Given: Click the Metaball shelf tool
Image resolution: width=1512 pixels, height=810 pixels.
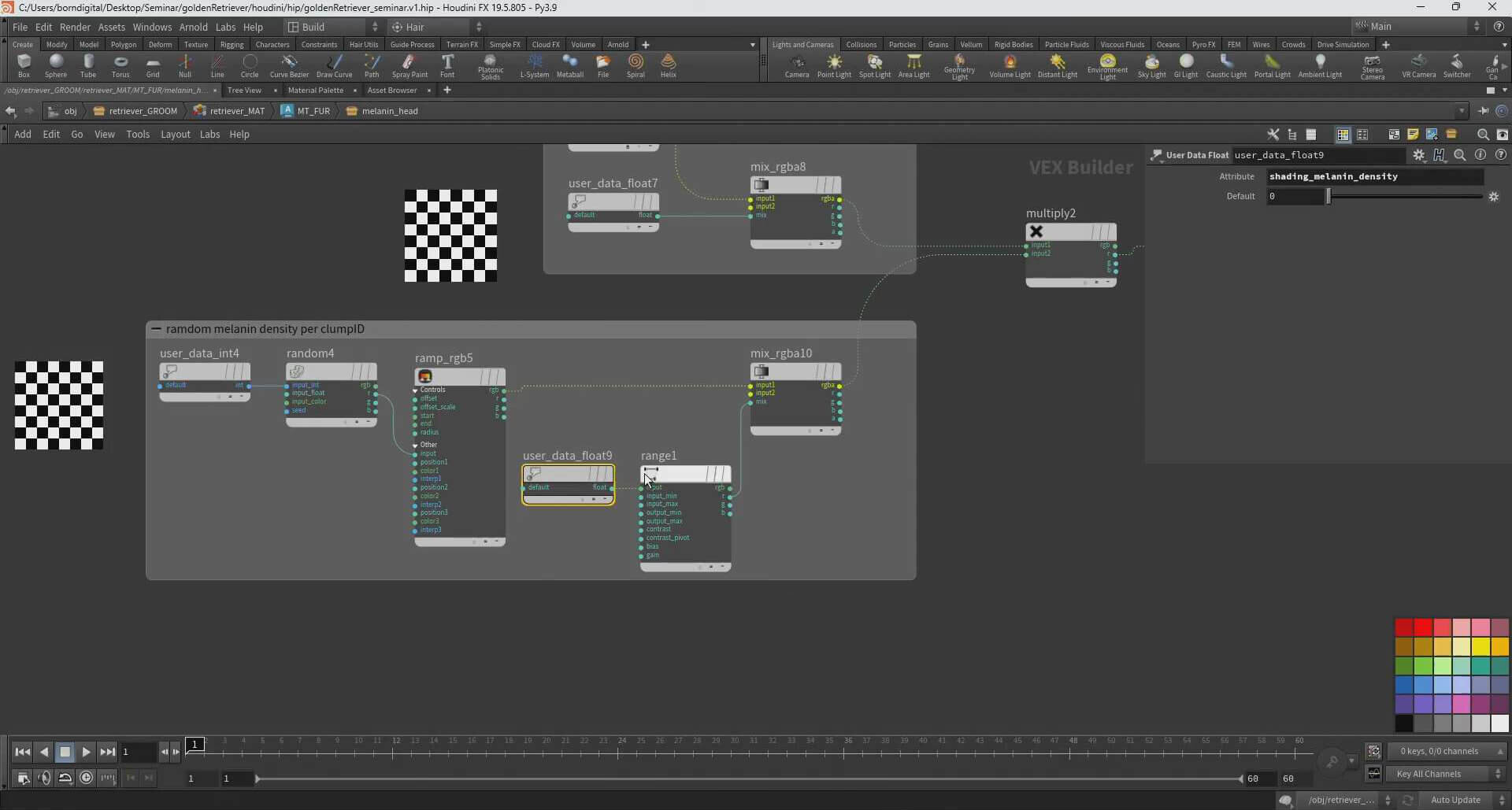Looking at the screenshot, I should click(x=569, y=65).
